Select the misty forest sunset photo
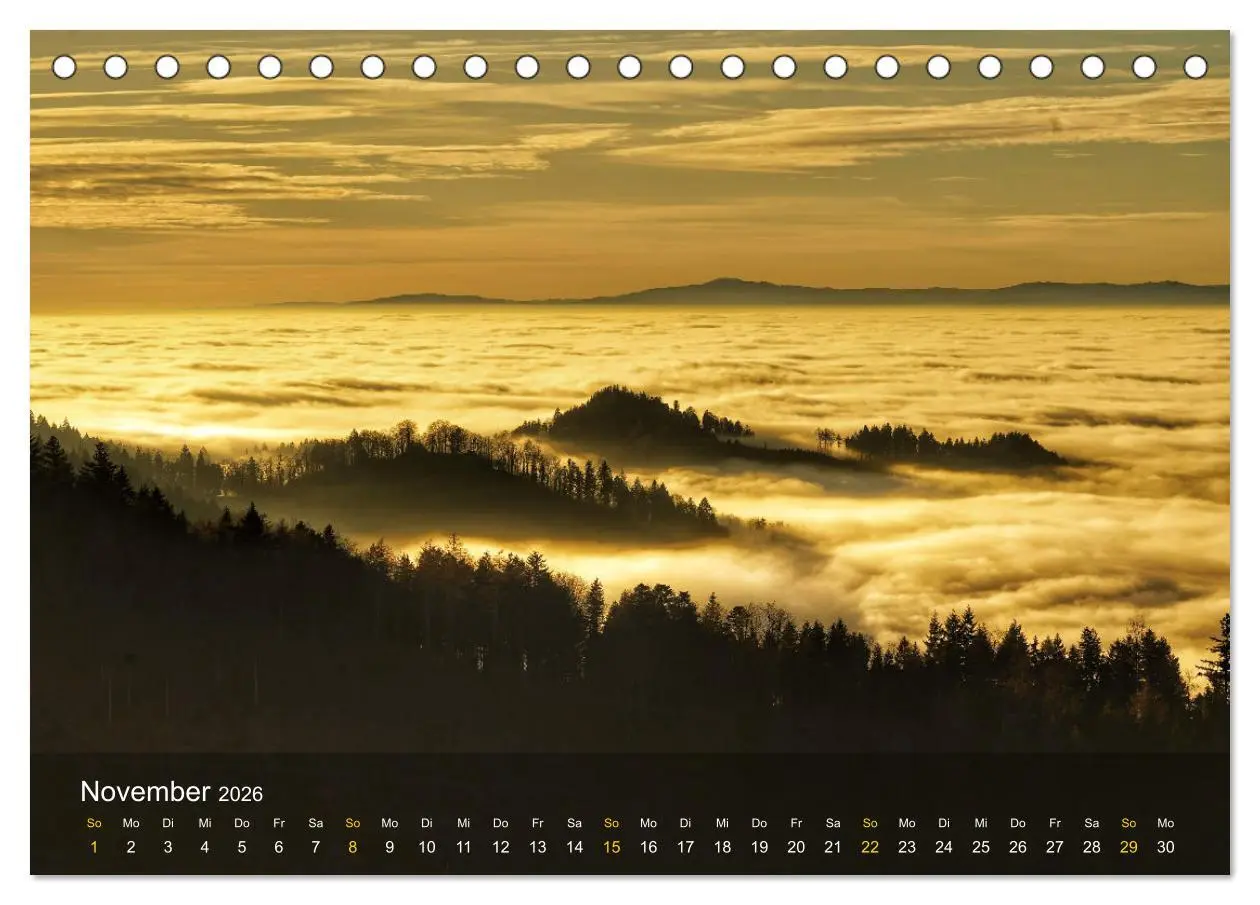The width and height of the screenshot is (1260, 905). click(630, 391)
